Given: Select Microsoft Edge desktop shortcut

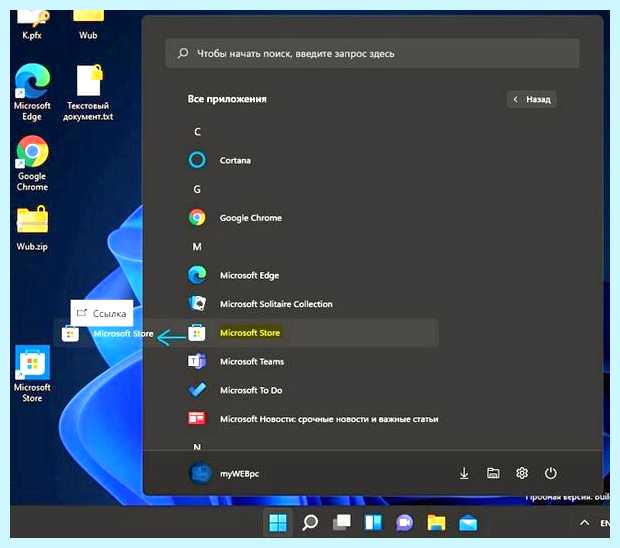Looking at the screenshot, I should (32, 93).
